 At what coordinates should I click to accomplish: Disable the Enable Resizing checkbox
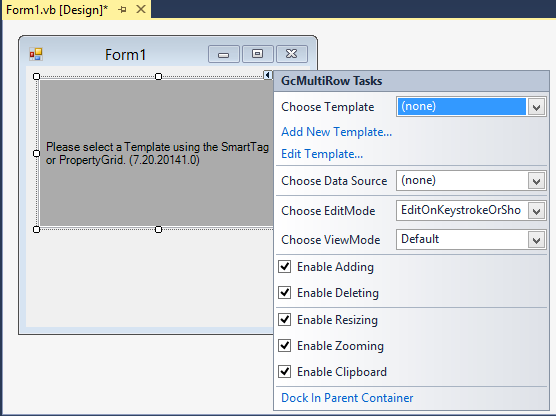[285, 320]
